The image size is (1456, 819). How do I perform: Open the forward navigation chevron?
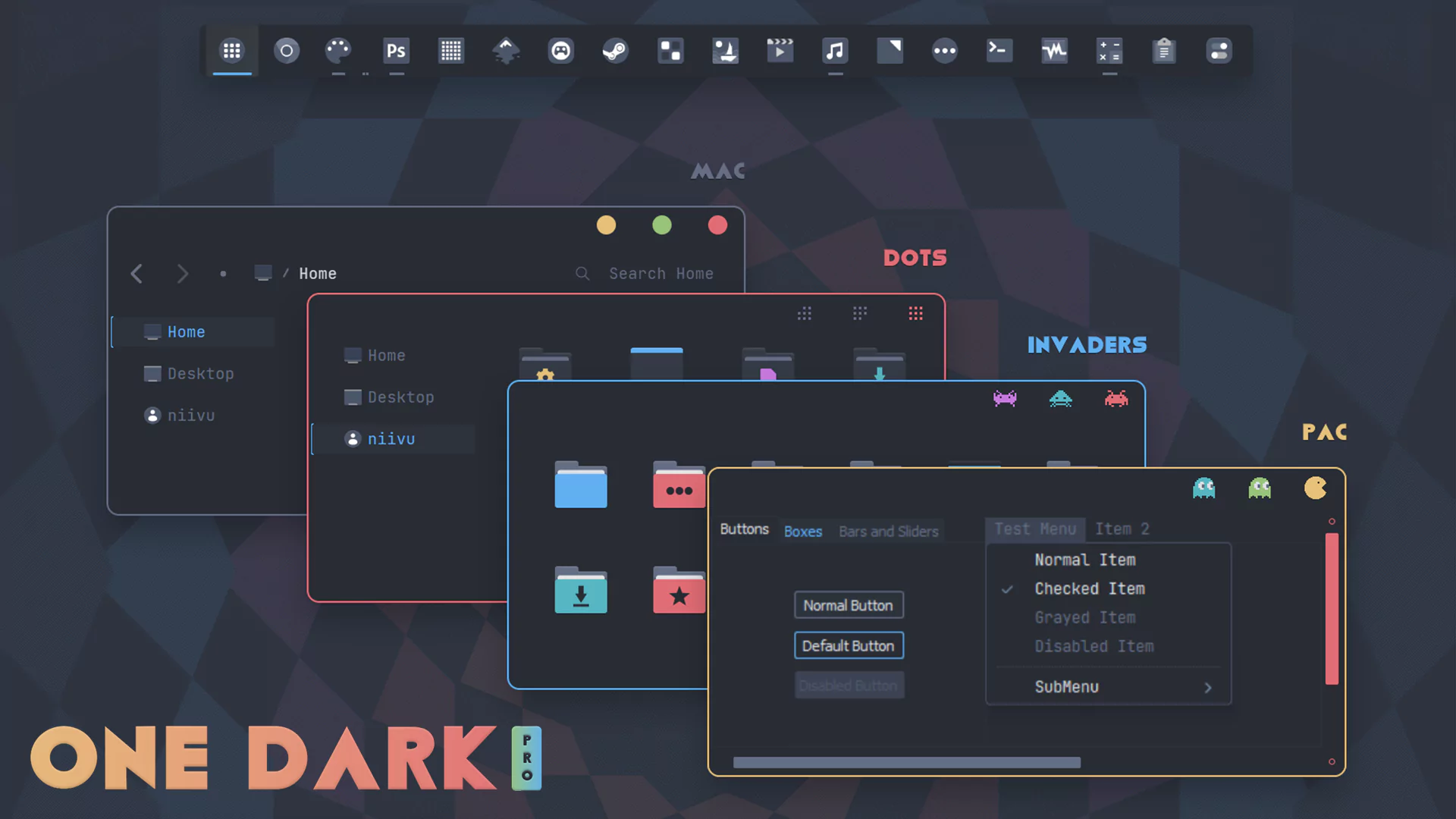[x=183, y=274]
